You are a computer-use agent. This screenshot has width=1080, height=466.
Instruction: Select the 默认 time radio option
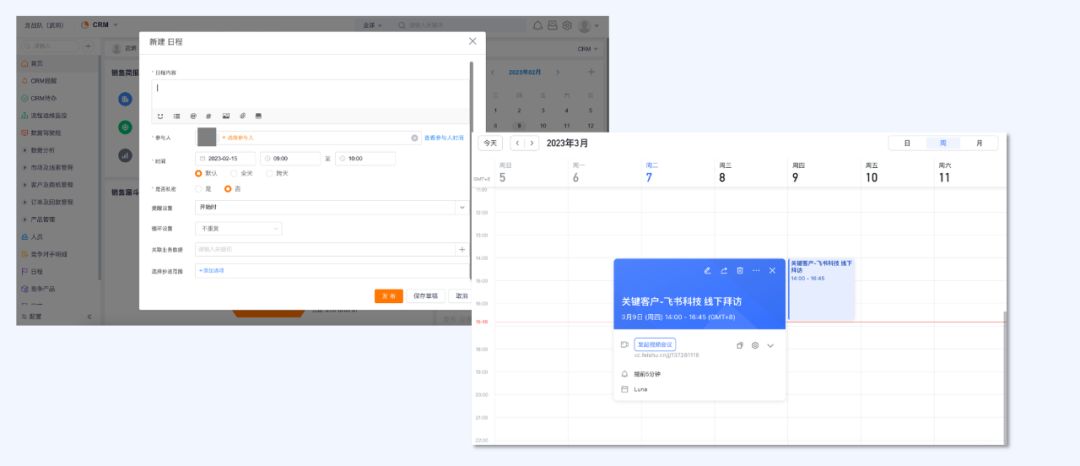199,173
